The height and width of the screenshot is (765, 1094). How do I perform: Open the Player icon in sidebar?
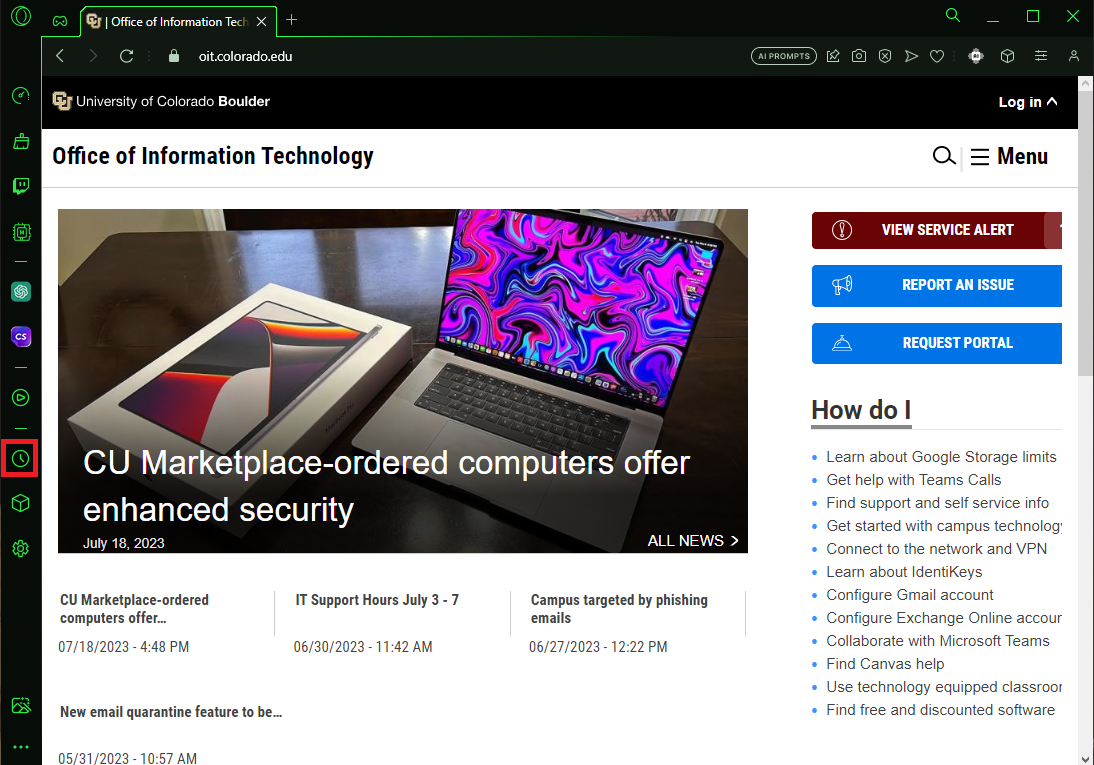20,397
